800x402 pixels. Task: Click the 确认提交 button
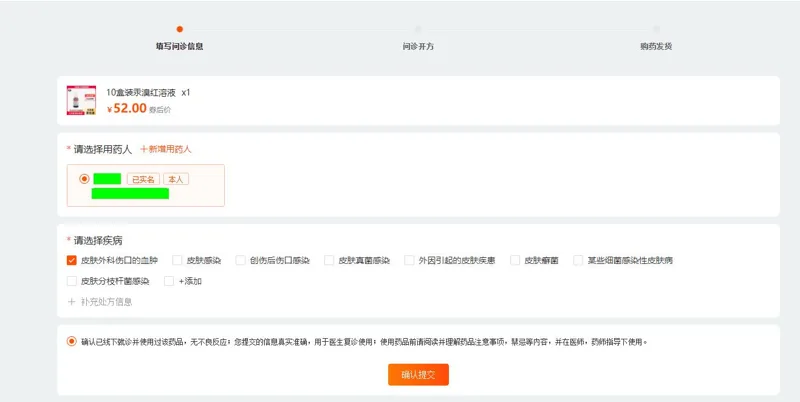[418, 374]
